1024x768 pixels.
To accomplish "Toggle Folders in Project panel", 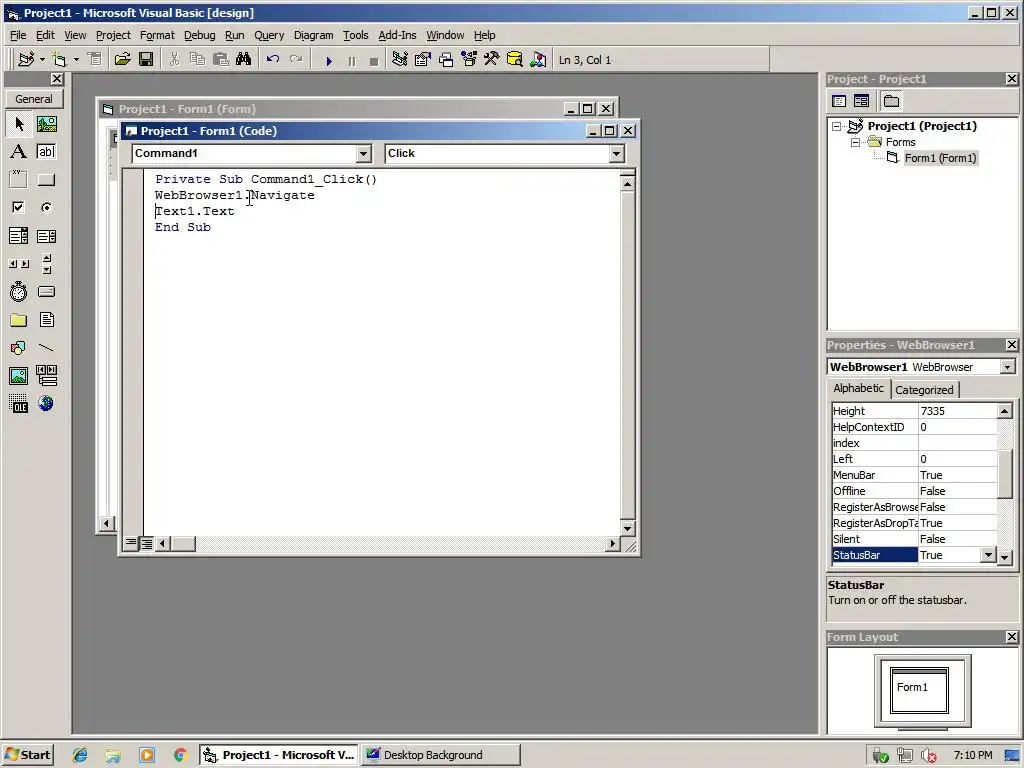I will [x=891, y=101].
